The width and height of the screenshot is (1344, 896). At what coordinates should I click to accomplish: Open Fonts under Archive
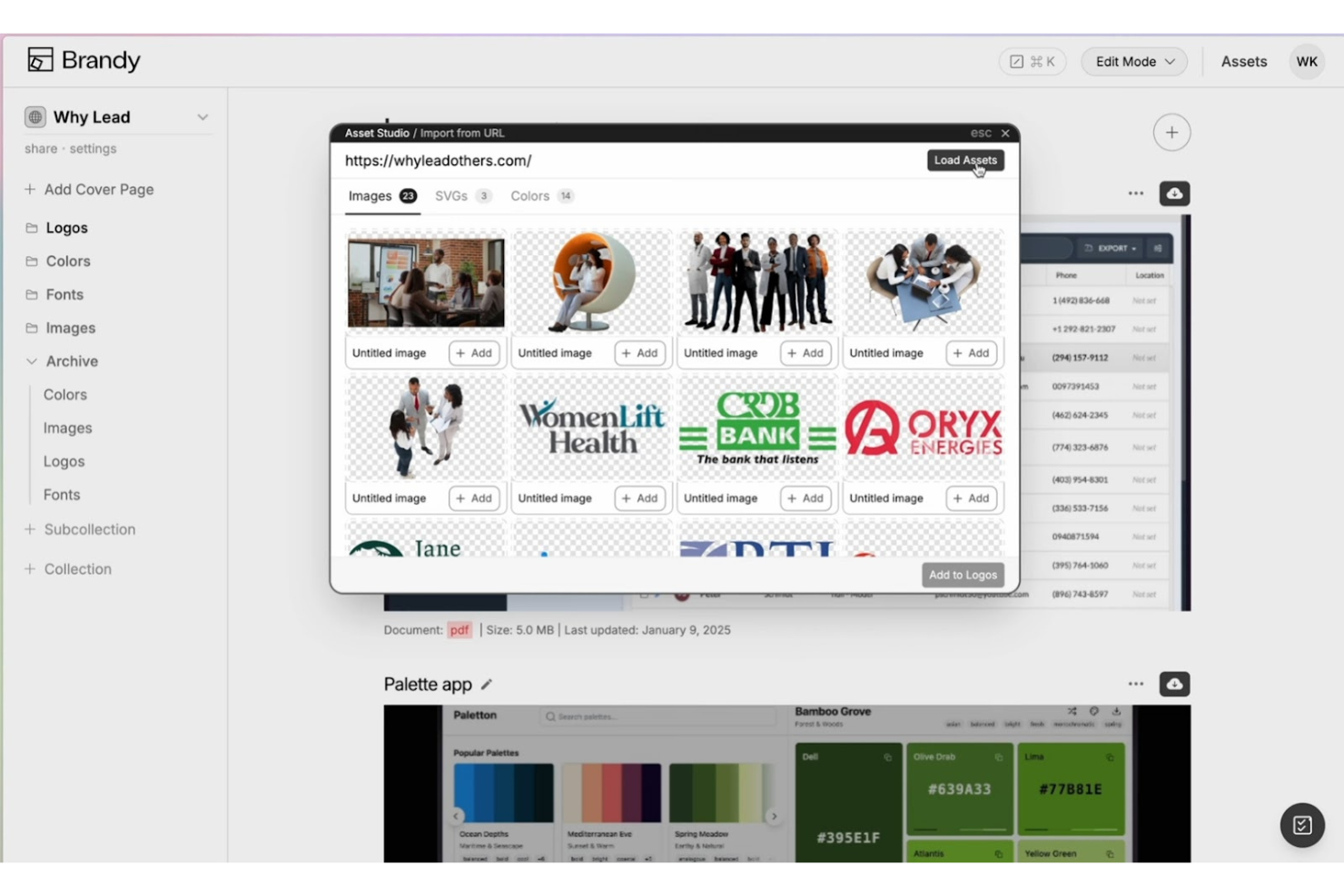(62, 496)
